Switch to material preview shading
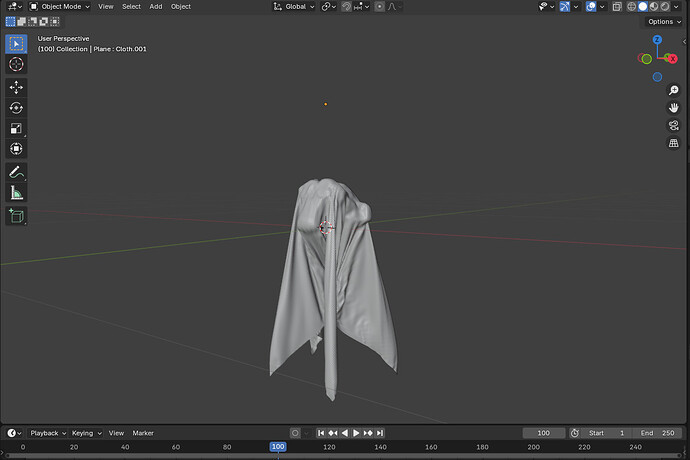 654,7
